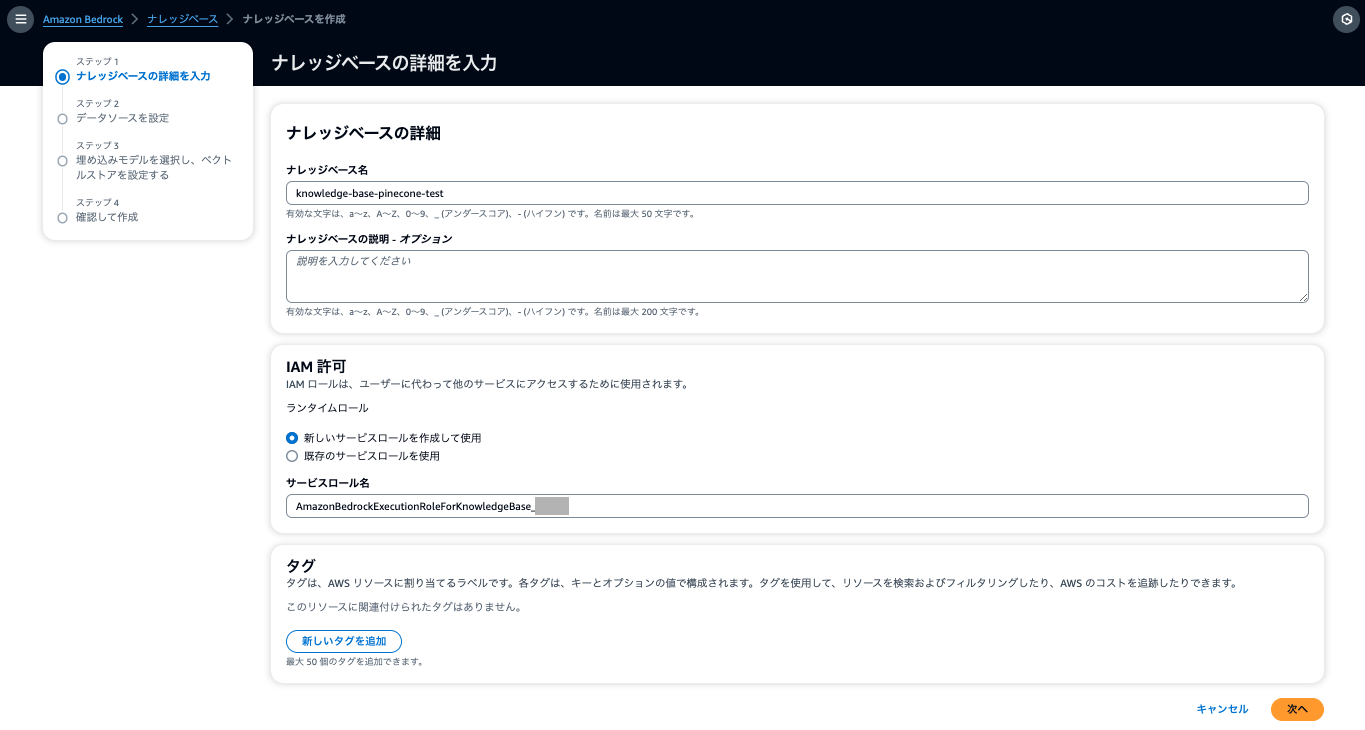Click the page title ナレッジベースの詳細を入力
This screenshot has height=730, width=1365.
[384, 63]
